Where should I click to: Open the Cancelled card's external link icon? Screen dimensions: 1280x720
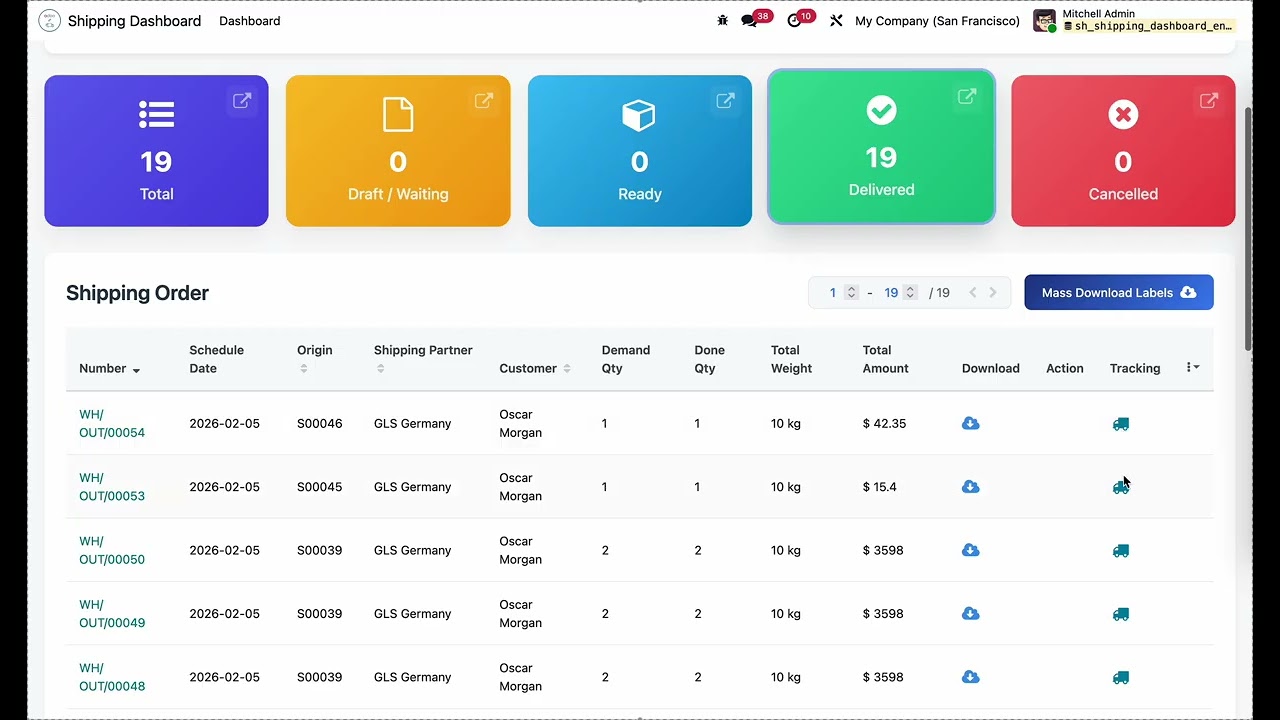click(1209, 101)
